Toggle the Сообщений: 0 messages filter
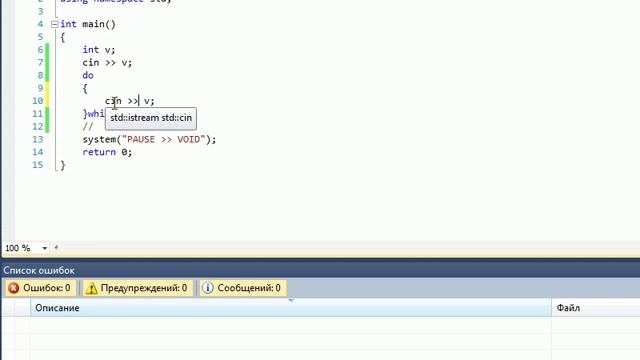The height and width of the screenshot is (360, 640). [x=242, y=288]
